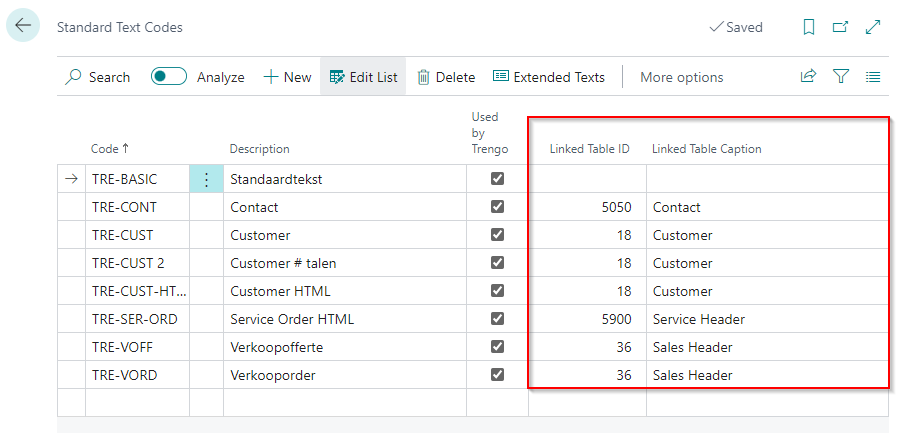Click the Verkooporder description

tap(345, 375)
